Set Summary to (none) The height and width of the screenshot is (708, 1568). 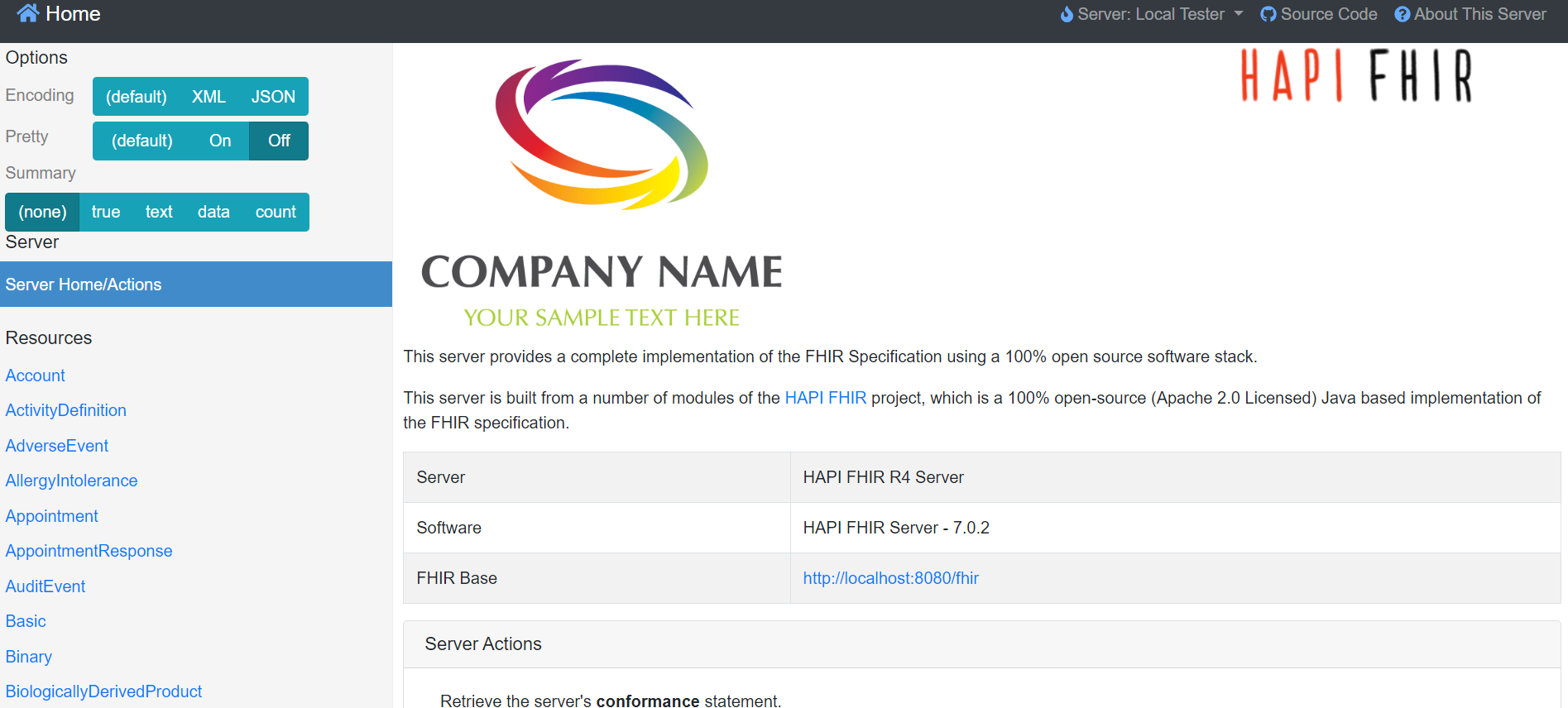[42, 212]
